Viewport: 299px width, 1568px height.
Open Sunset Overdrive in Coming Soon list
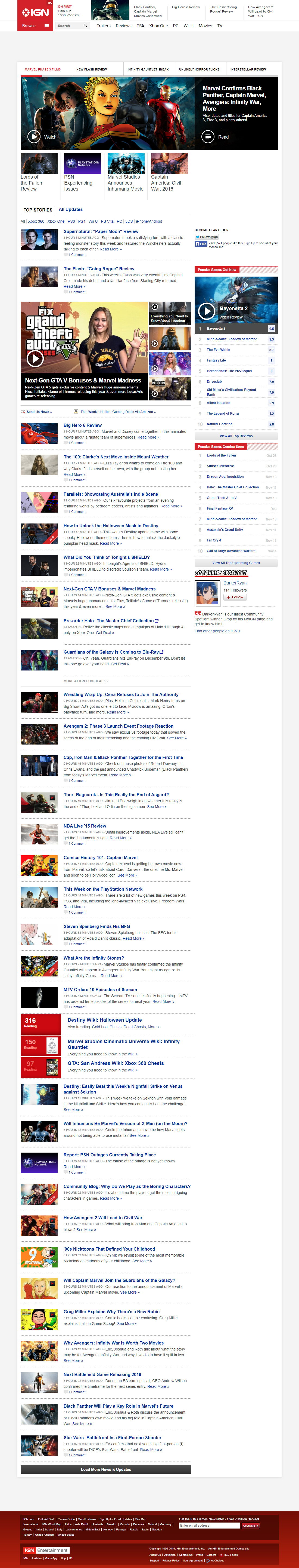tap(220, 466)
